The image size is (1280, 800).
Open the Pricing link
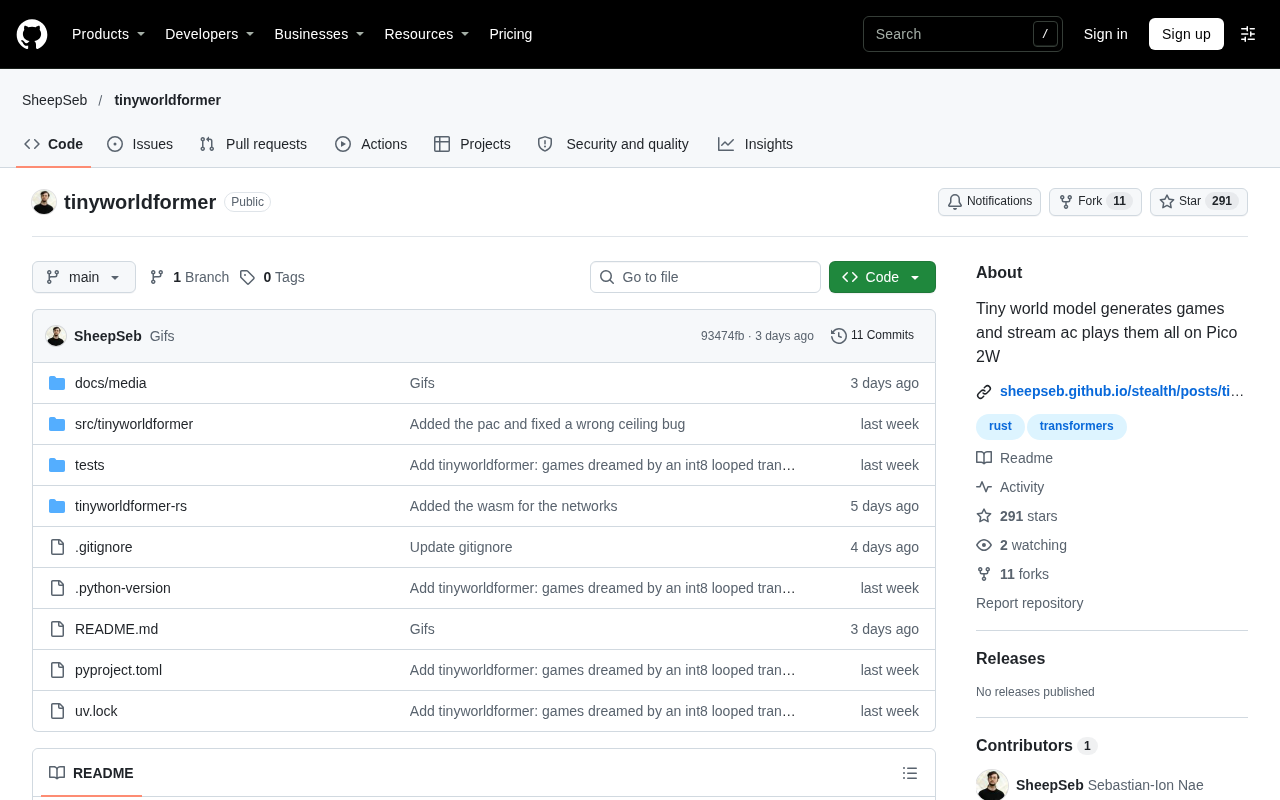(x=511, y=34)
